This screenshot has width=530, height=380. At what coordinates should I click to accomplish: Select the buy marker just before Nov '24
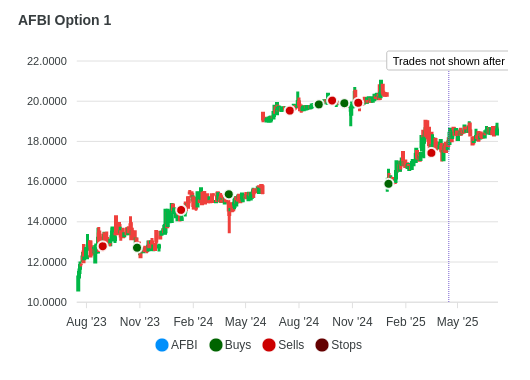(x=344, y=103)
